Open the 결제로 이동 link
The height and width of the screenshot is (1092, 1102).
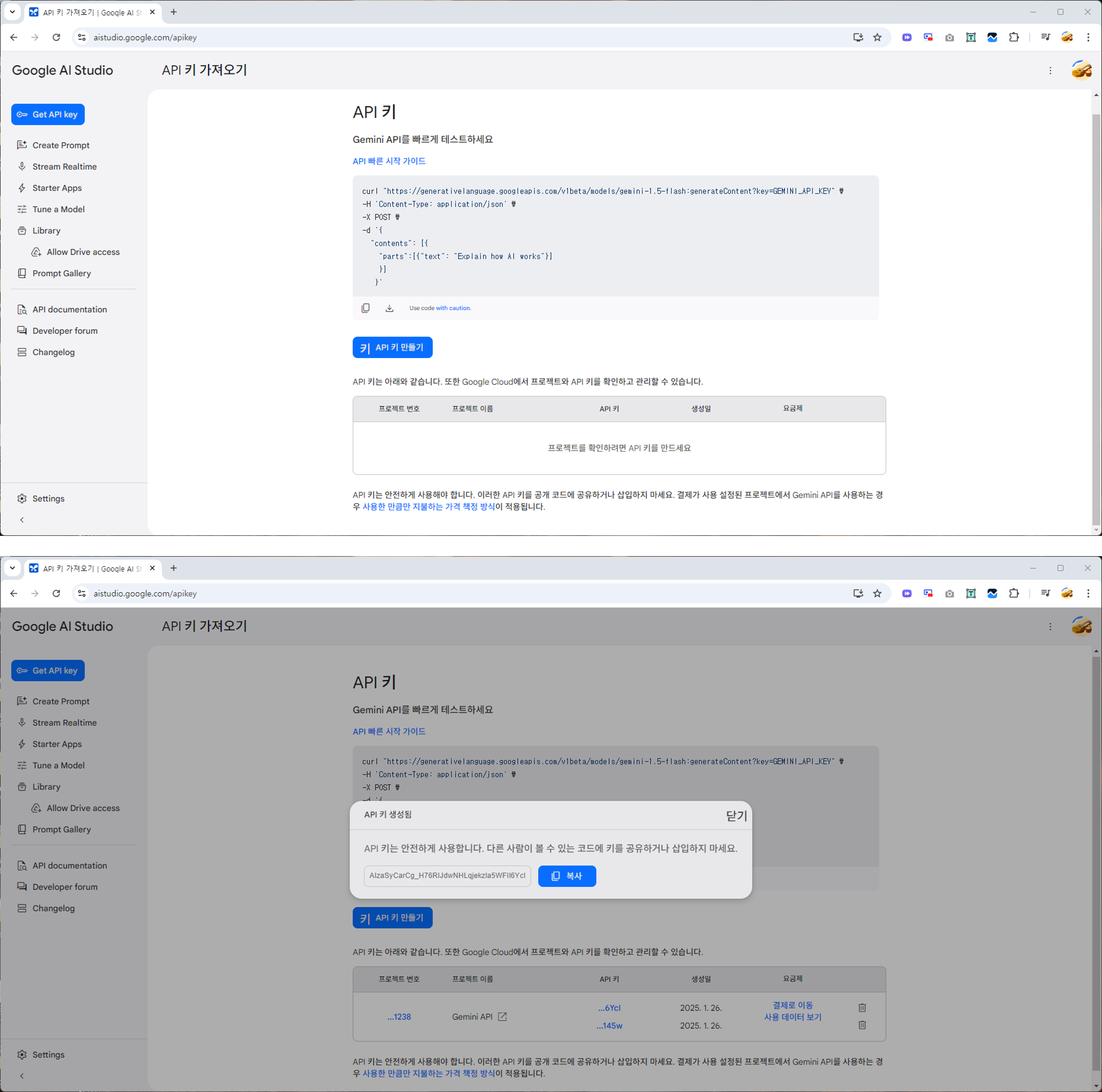792,1005
